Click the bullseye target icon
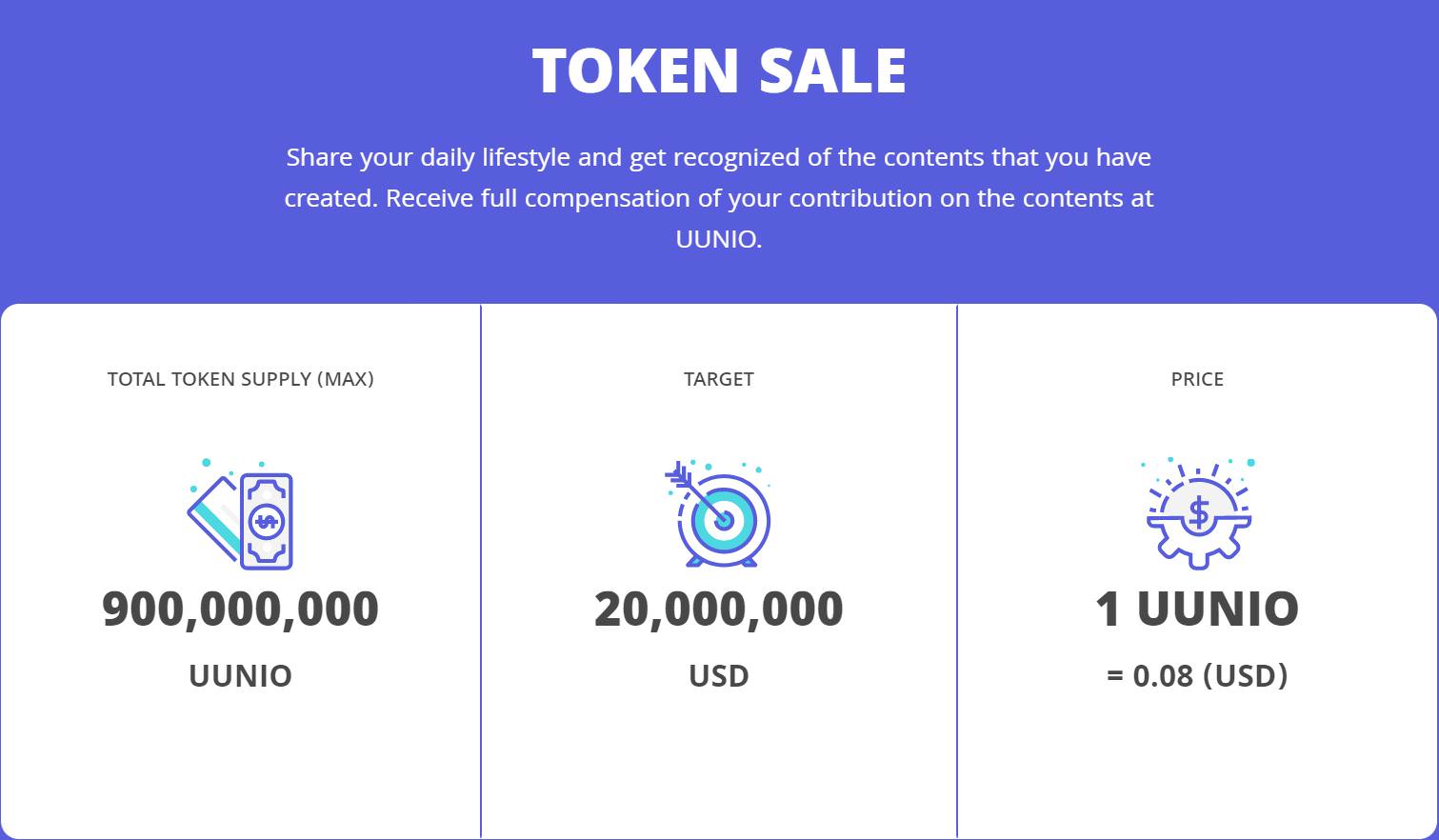The width and height of the screenshot is (1439, 840). 719,515
